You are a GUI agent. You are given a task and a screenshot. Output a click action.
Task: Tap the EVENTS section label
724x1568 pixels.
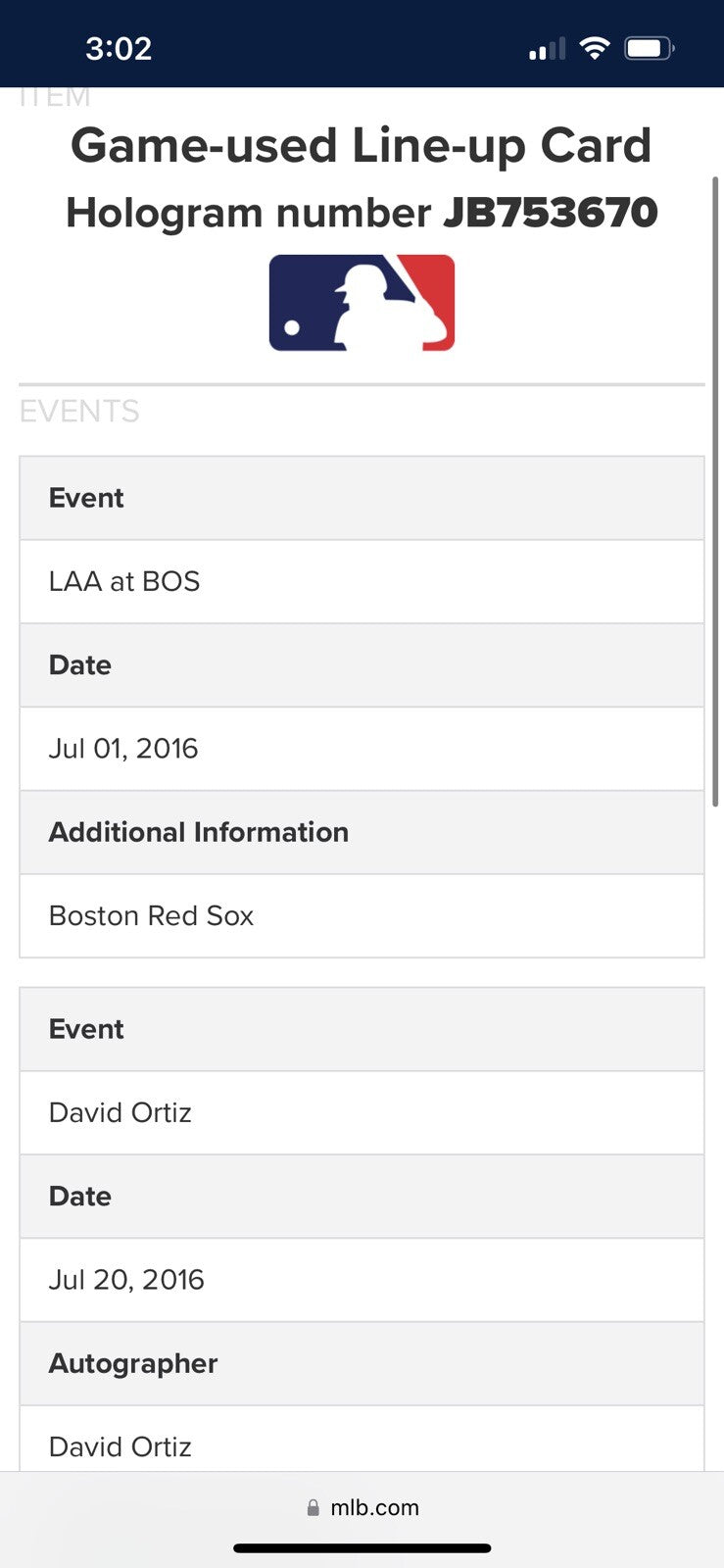coord(79,412)
